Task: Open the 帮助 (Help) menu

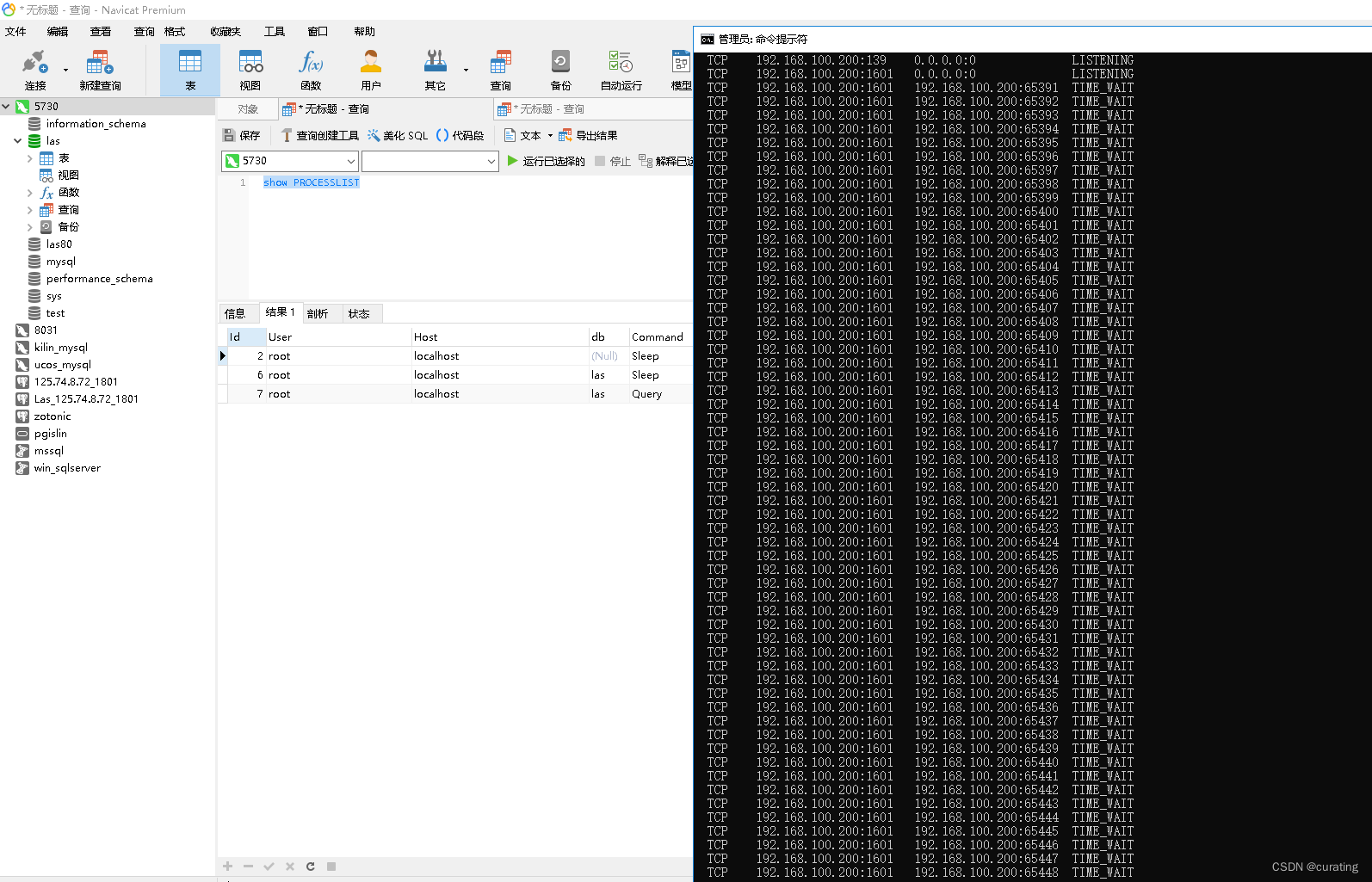Action: (365, 32)
